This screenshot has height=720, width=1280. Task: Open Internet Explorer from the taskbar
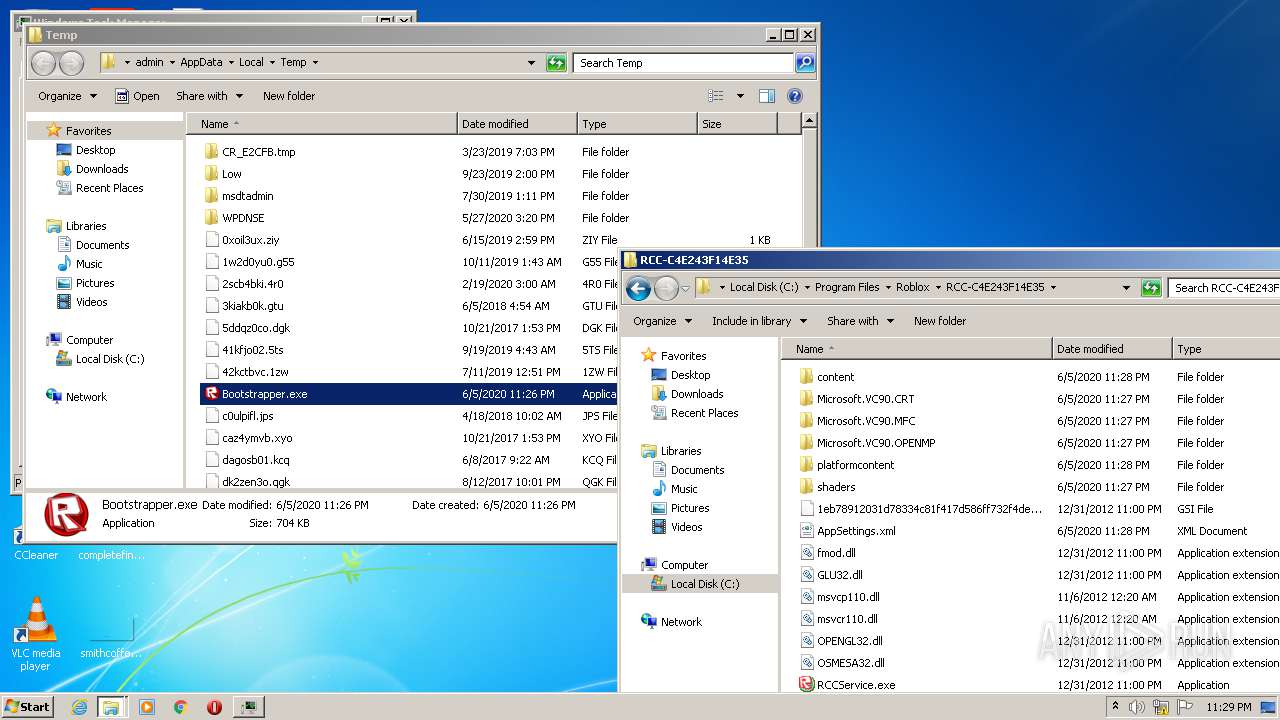pos(80,707)
